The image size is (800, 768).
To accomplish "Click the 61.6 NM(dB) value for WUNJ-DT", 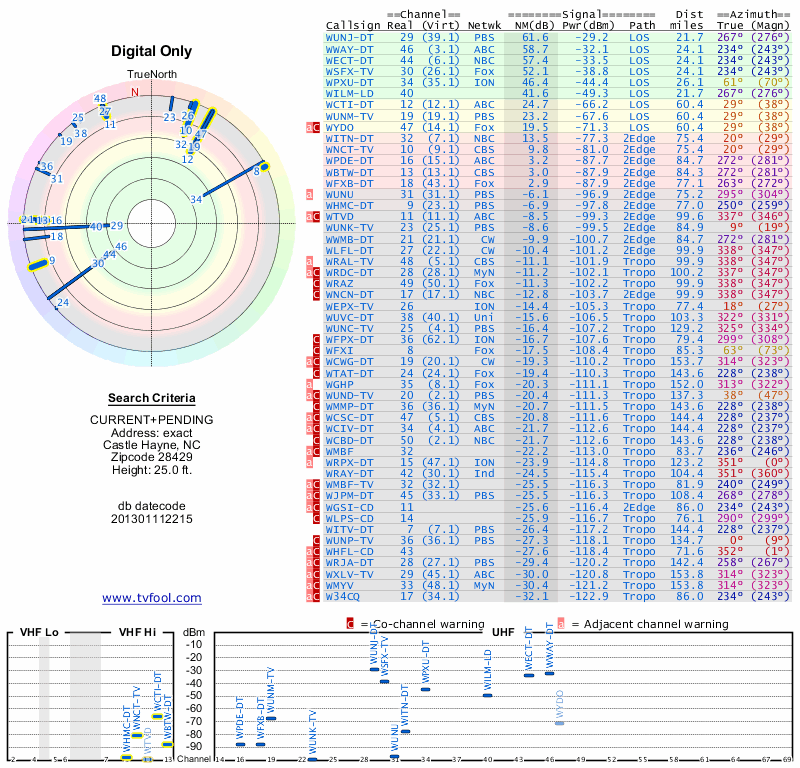I will [x=535, y=38].
